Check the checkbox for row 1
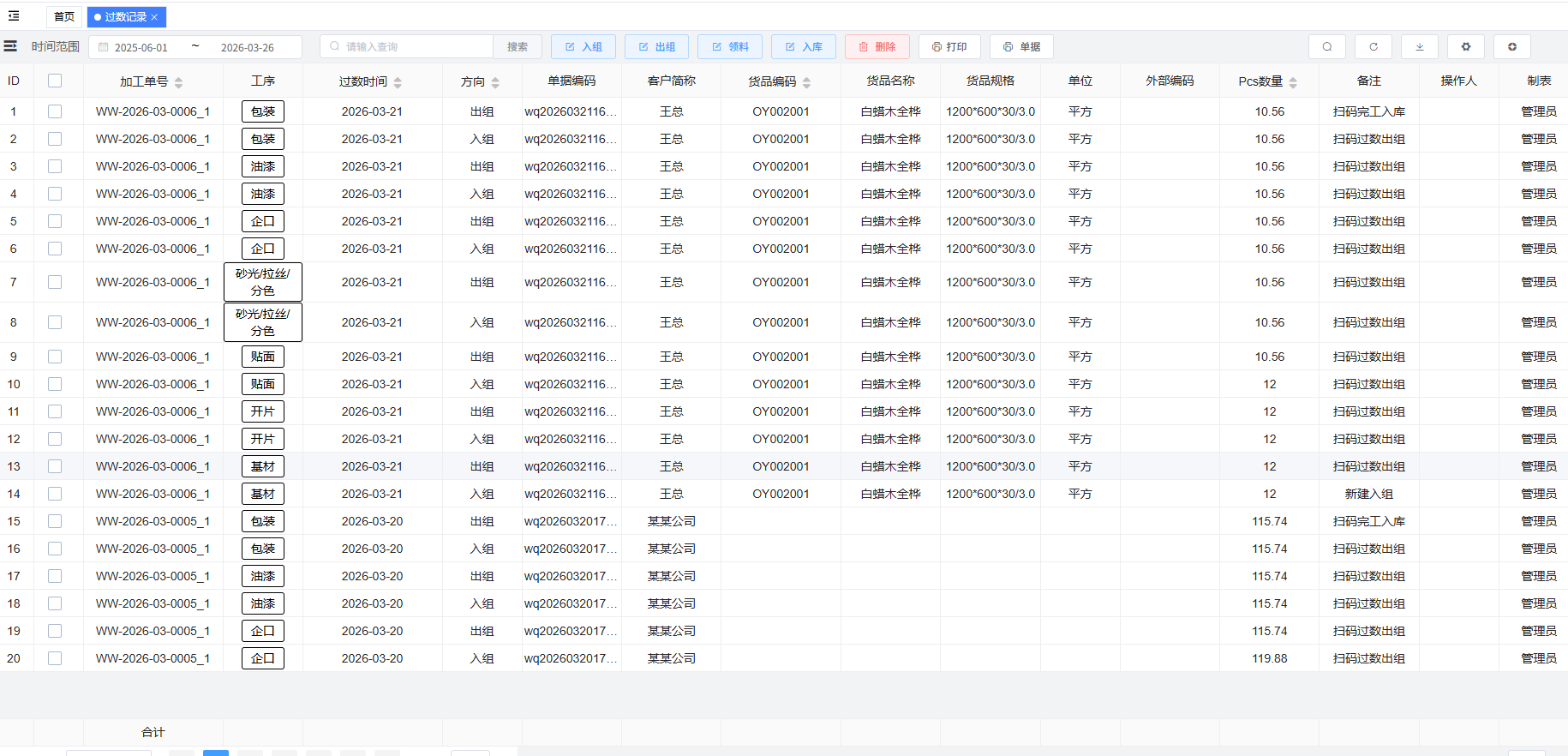 (55, 111)
